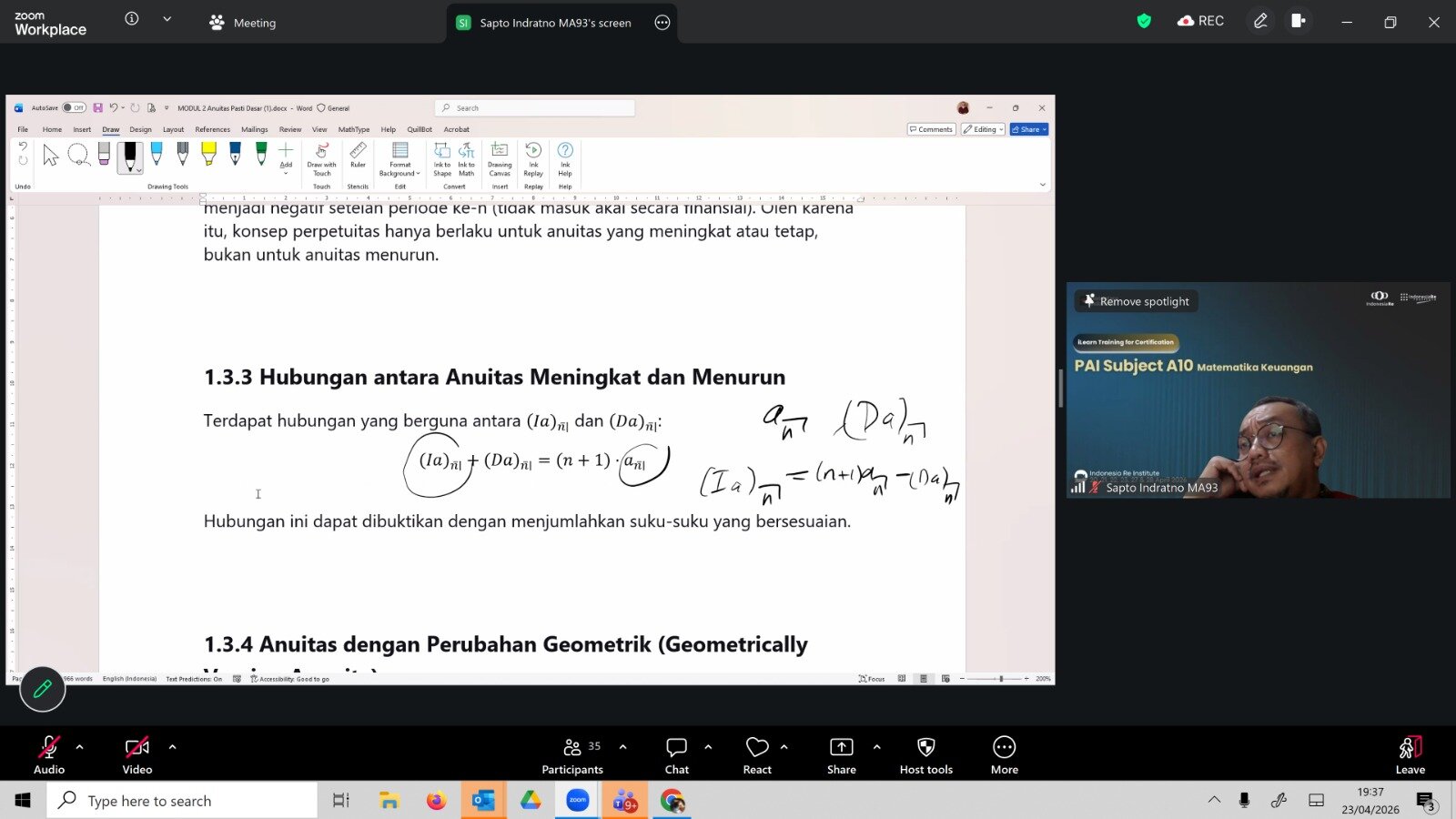The height and width of the screenshot is (819, 1456).
Task: Expand Video options arrow
Action: point(172,747)
